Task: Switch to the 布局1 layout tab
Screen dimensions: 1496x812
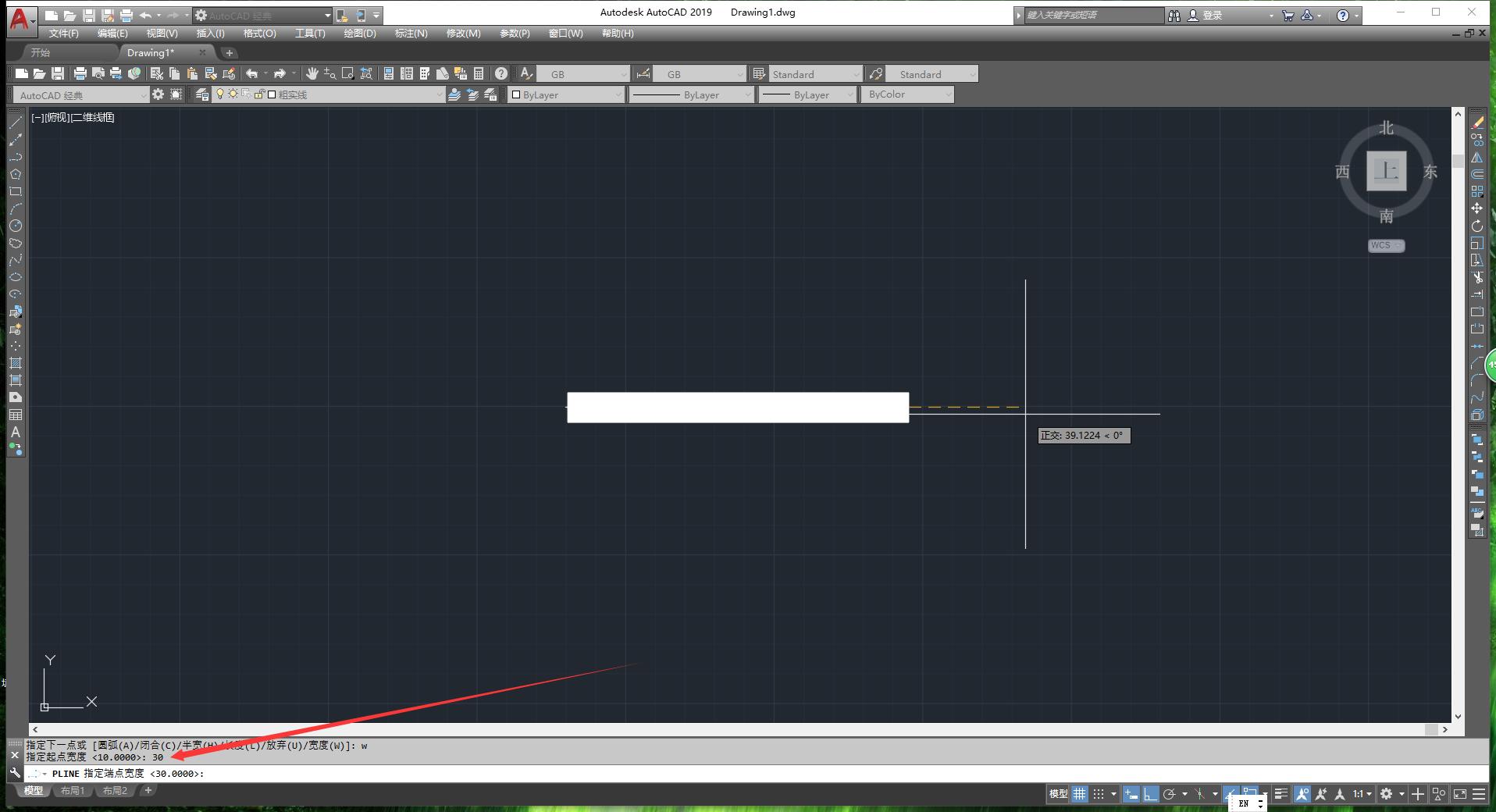Action: click(73, 791)
